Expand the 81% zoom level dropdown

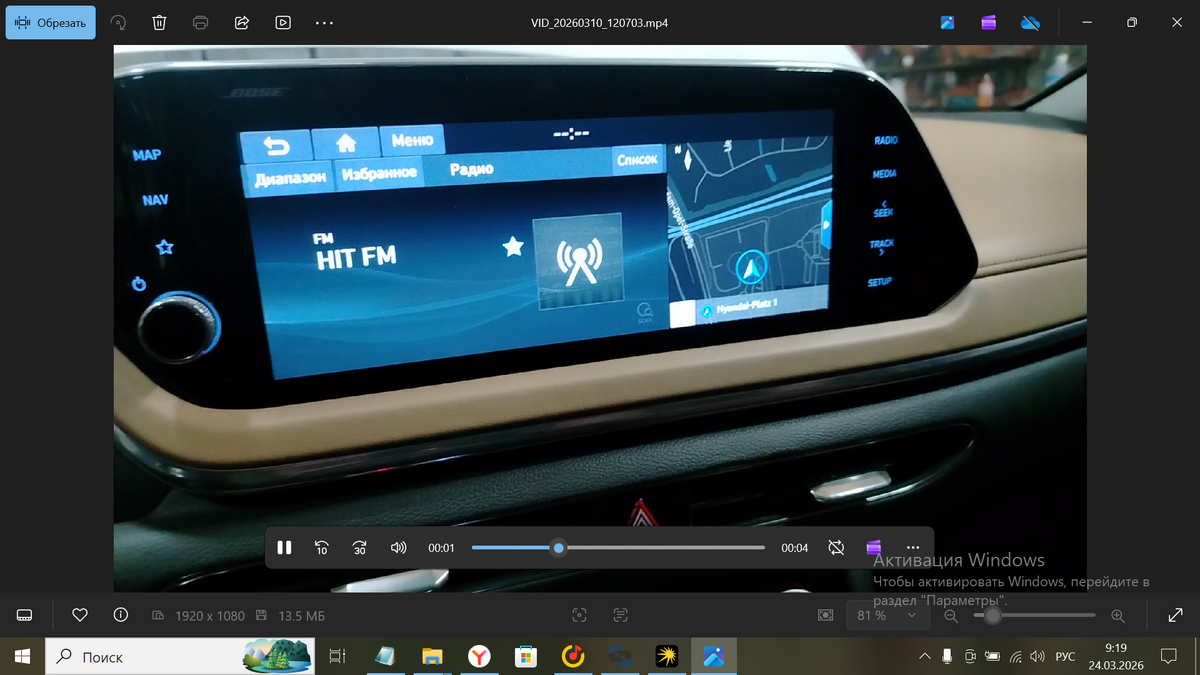885,615
